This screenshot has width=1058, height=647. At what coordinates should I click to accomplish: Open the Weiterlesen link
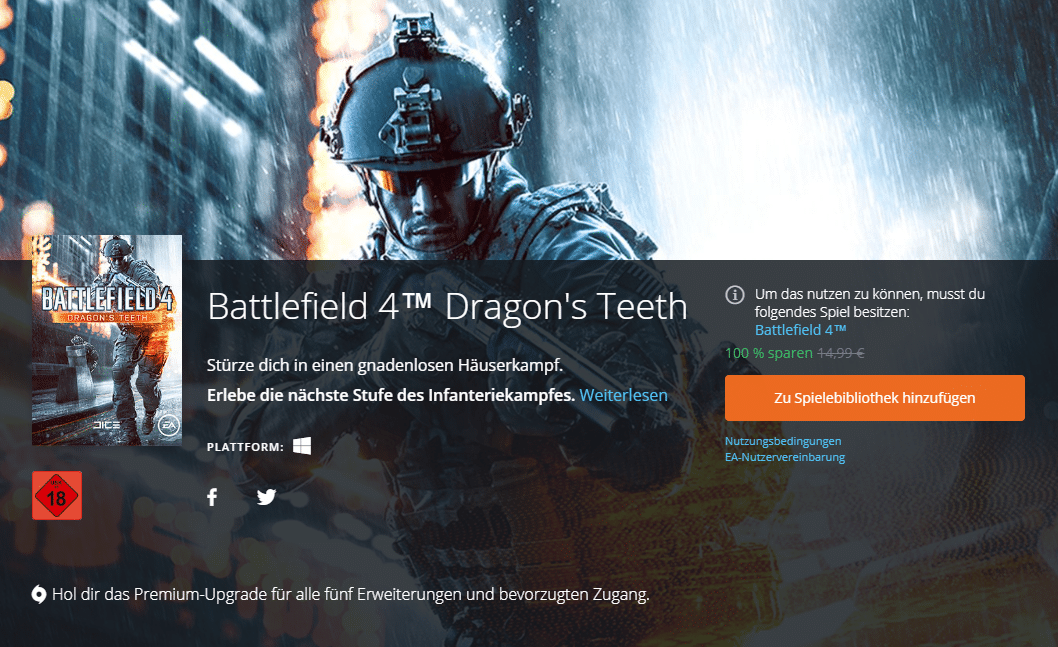click(623, 395)
